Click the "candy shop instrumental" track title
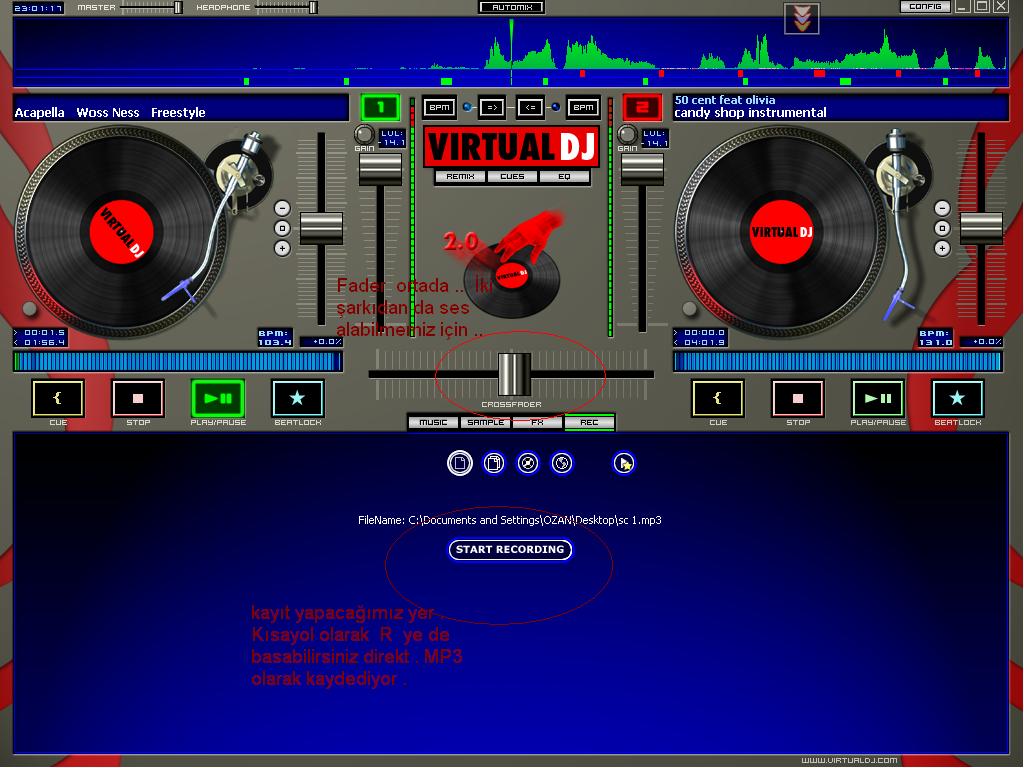Image resolution: width=1024 pixels, height=768 pixels. [x=750, y=113]
